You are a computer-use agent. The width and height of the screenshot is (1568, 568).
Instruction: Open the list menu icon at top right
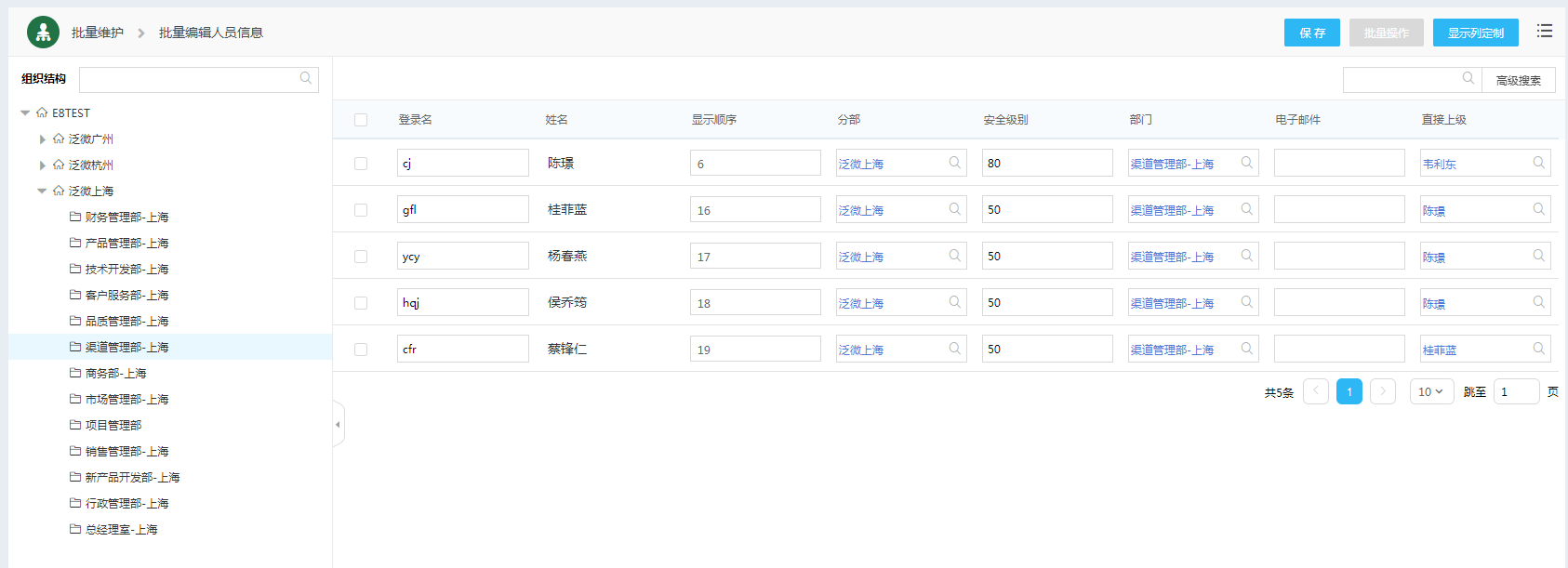coord(1544,32)
